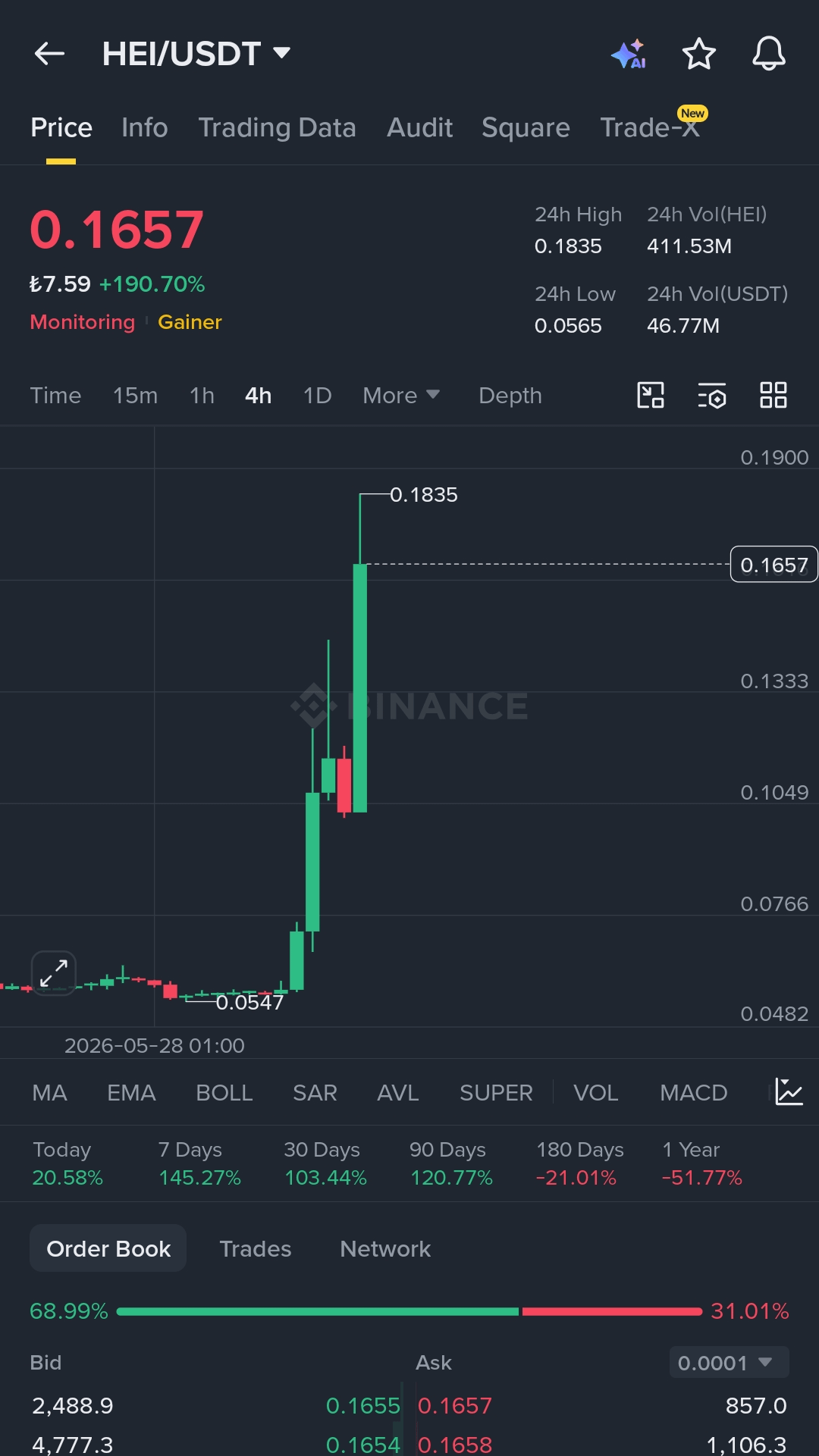Tap the 24h Low value 0.0565
Screen dimensions: 819x1456
click(568, 326)
